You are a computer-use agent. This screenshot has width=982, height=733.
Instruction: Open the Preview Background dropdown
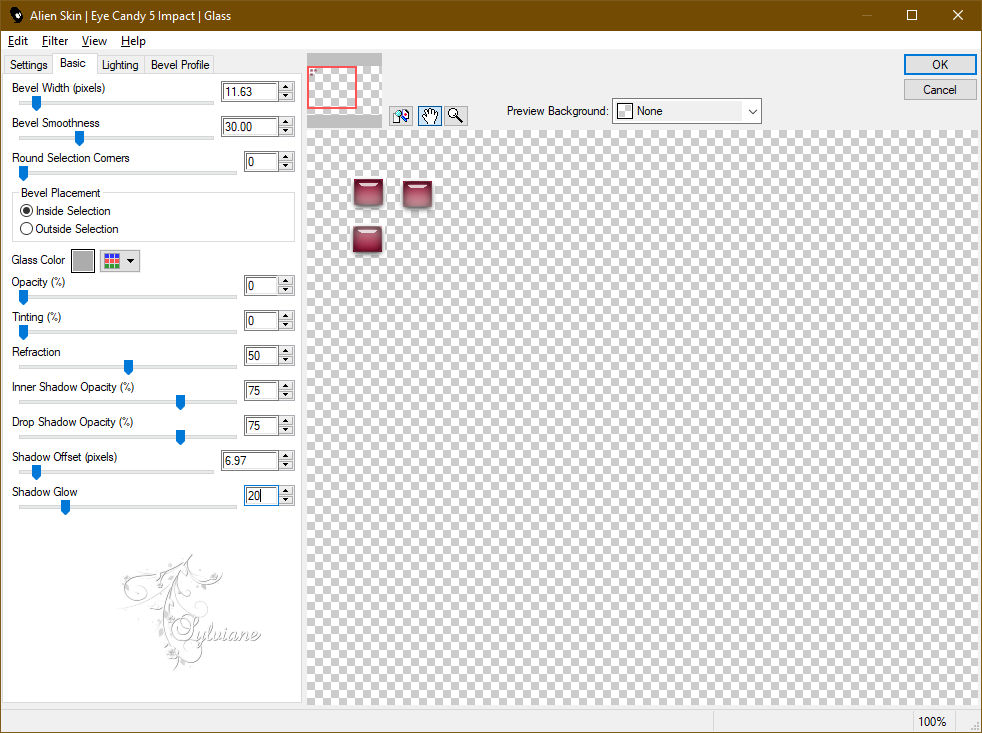click(686, 111)
